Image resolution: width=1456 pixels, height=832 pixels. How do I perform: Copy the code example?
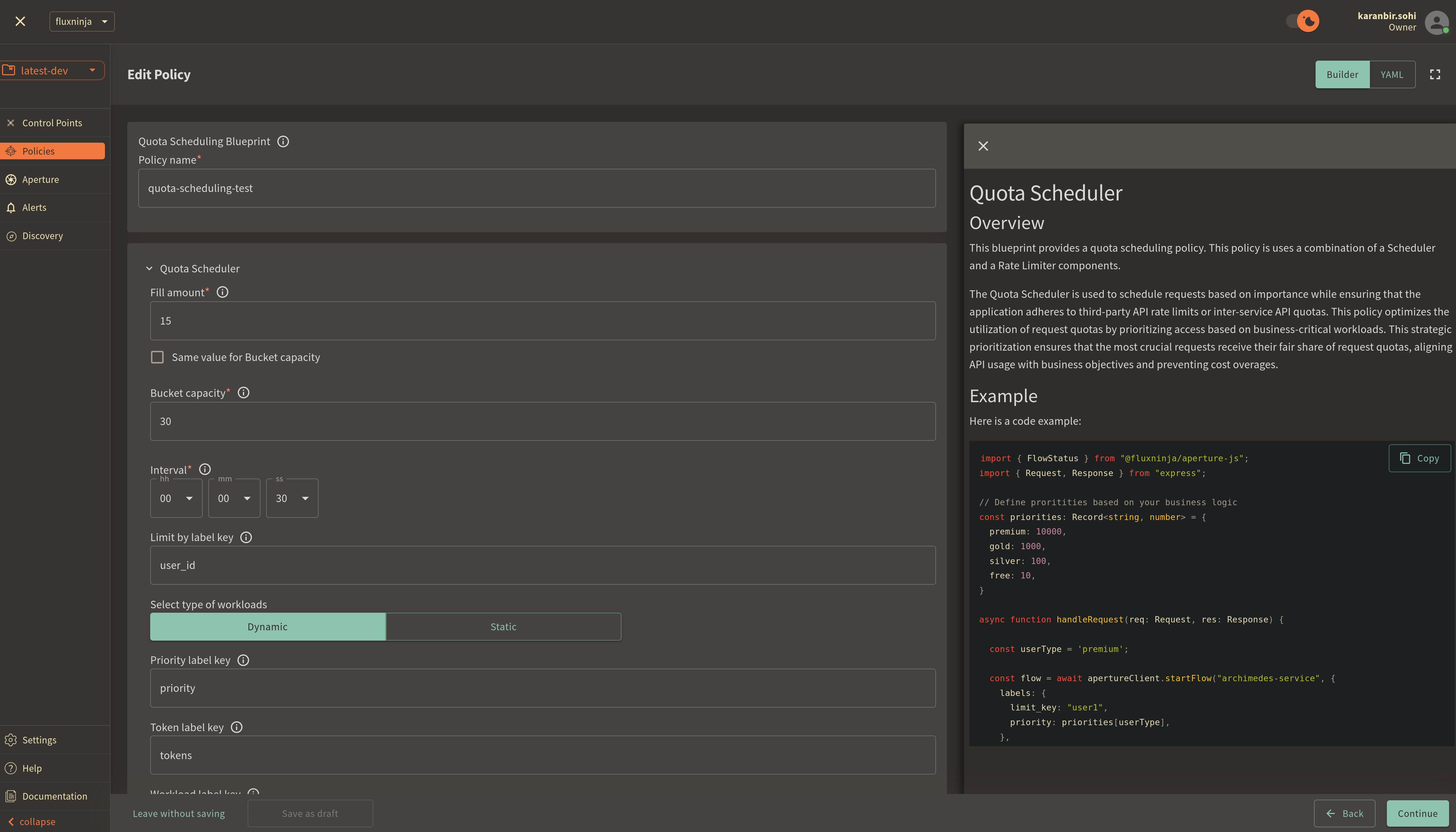[x=1420, y=458]
